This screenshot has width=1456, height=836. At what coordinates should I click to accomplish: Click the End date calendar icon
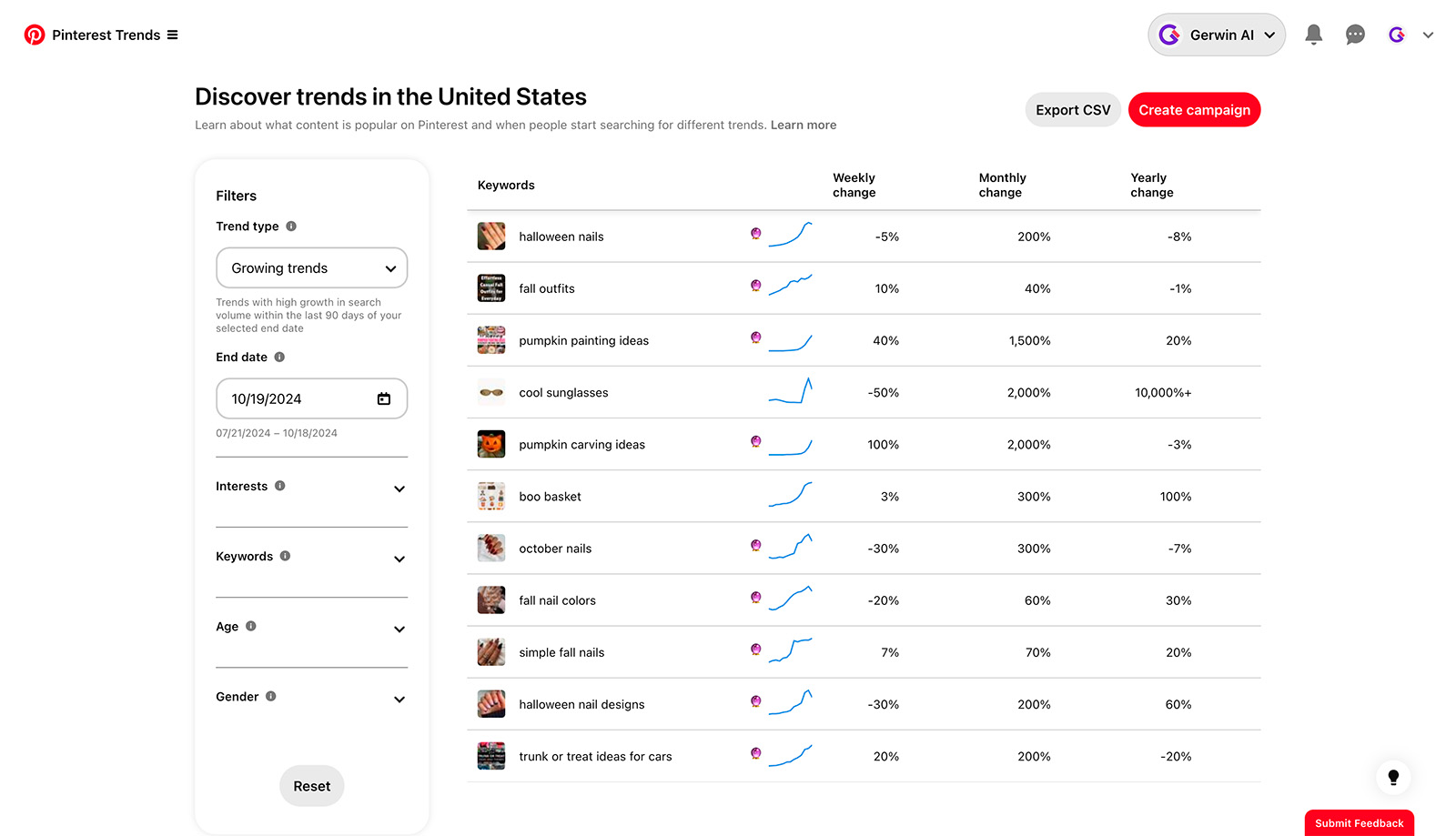coord(384,398)
